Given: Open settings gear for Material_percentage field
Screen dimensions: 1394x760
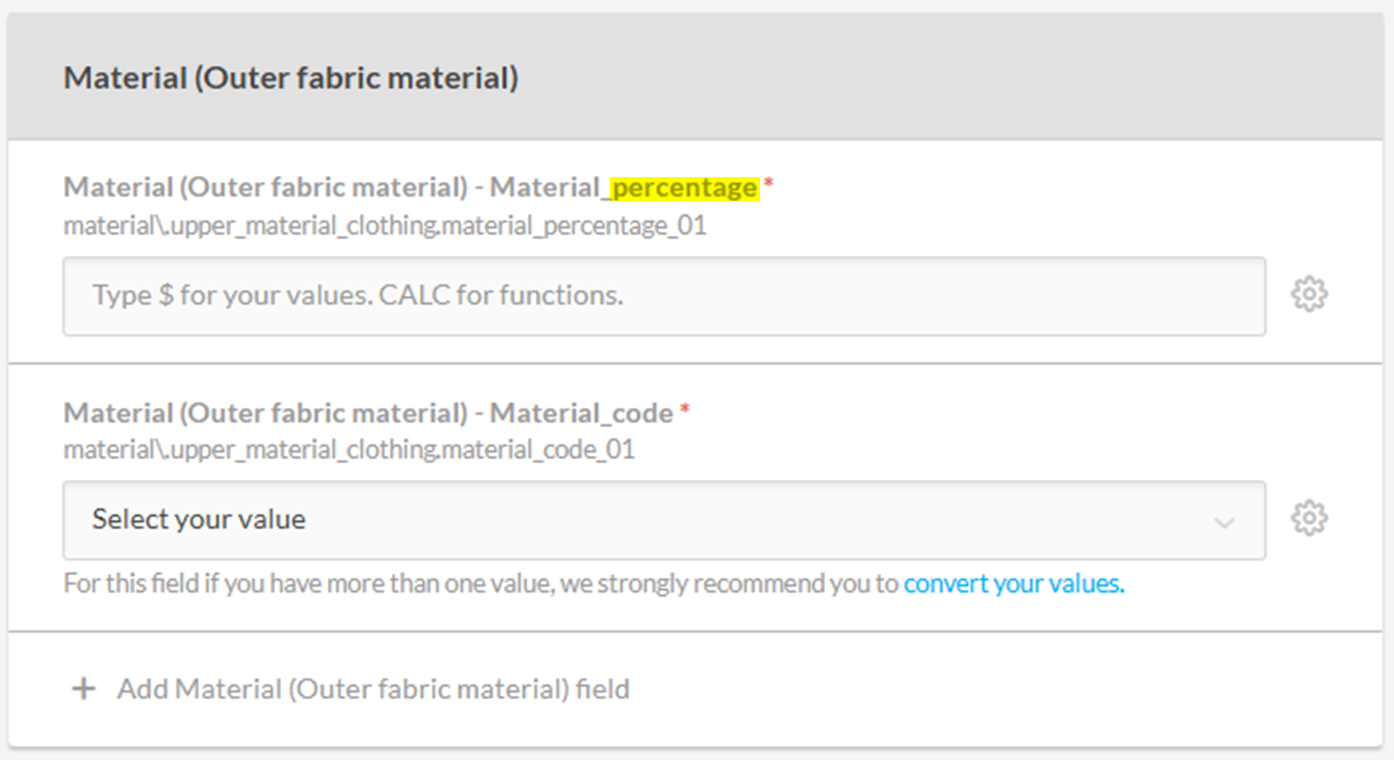Looking at the screenshot, I should tap(1309, 295).
